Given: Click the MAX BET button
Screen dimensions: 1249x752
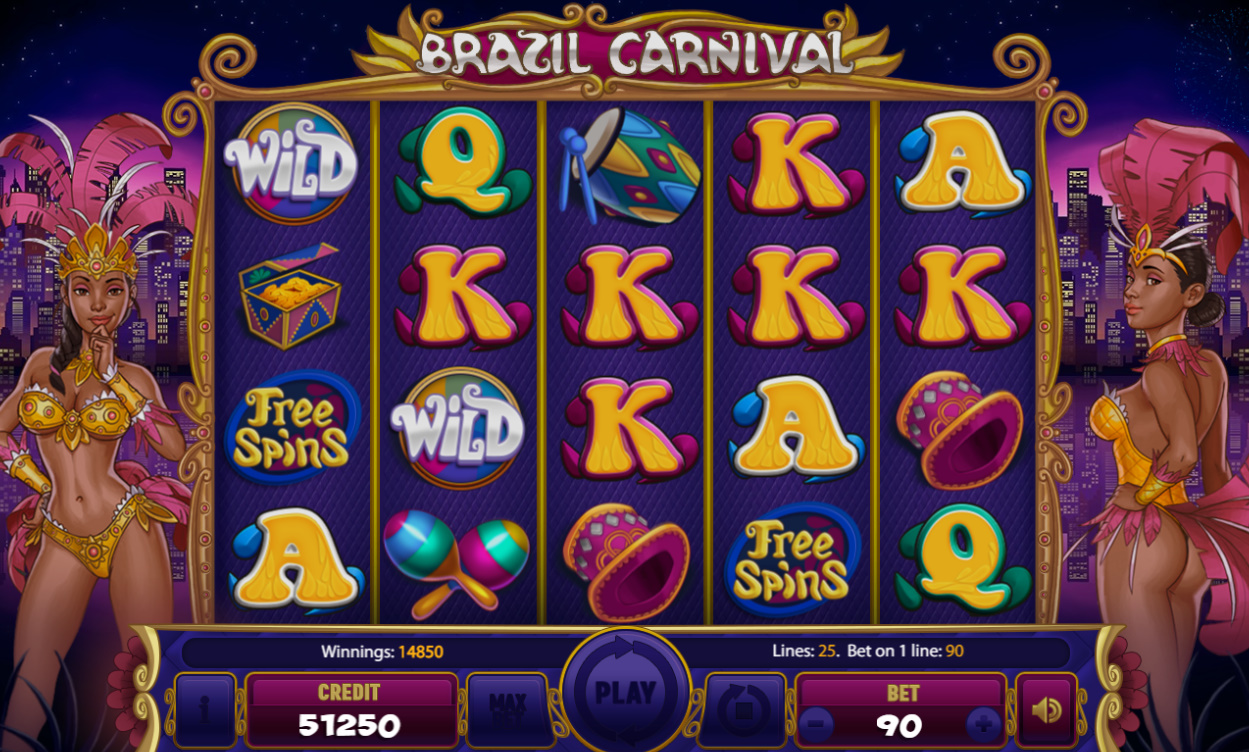Looking at the screenshot, I should click(x=507, y=710).
